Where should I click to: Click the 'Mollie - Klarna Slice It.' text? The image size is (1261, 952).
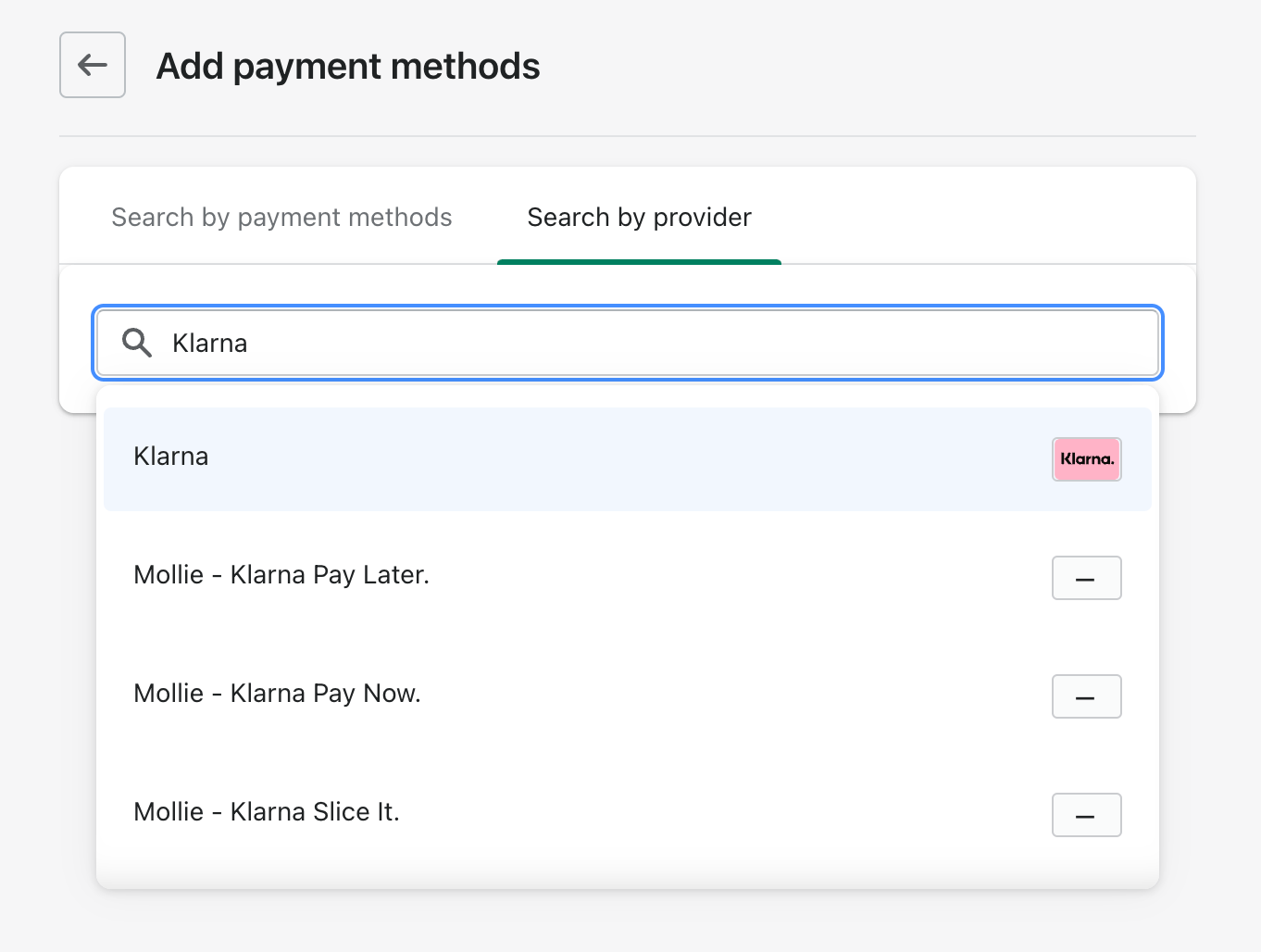tap(267, 812)
